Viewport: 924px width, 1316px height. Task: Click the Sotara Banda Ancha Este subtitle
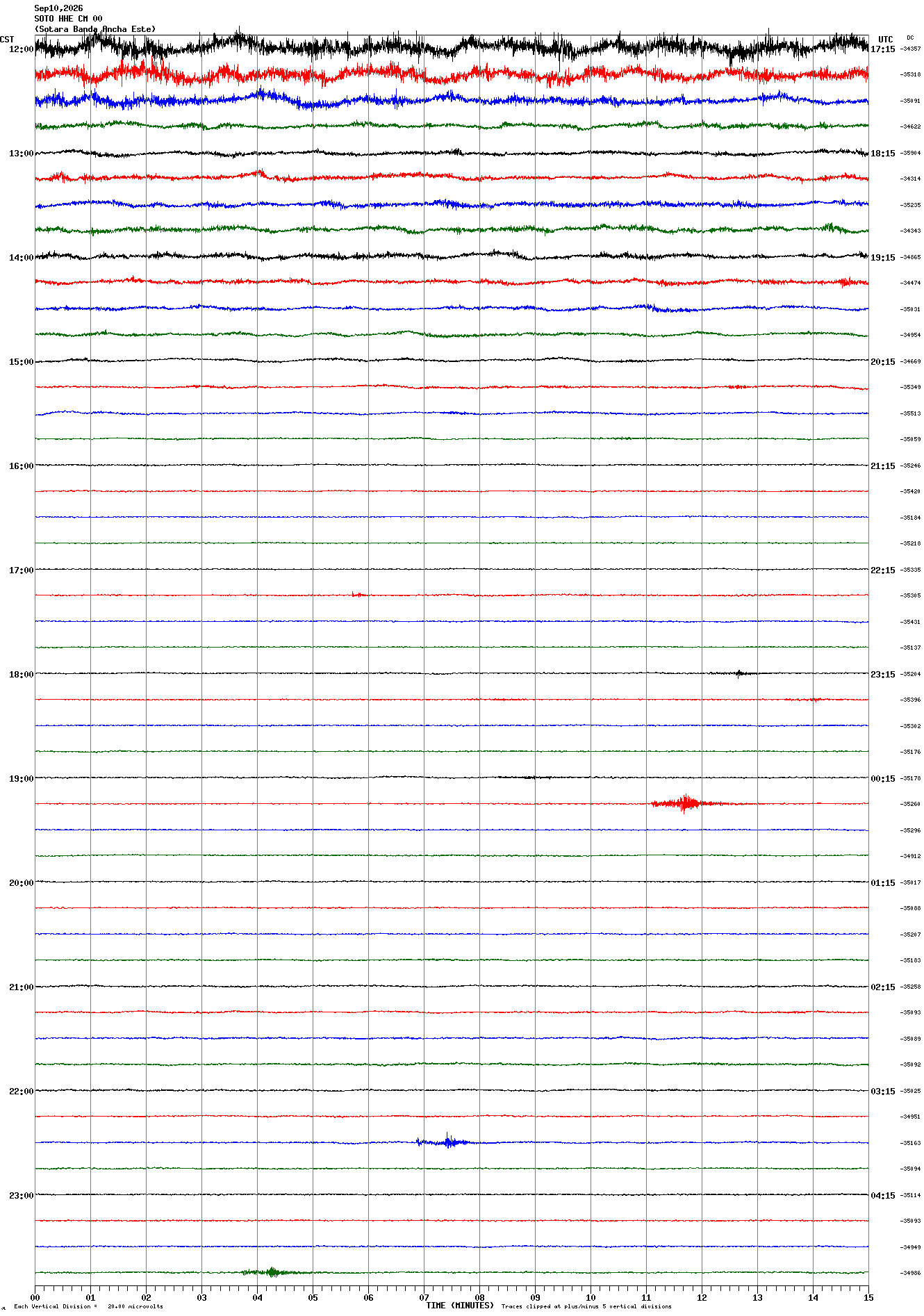pos(95,29)
